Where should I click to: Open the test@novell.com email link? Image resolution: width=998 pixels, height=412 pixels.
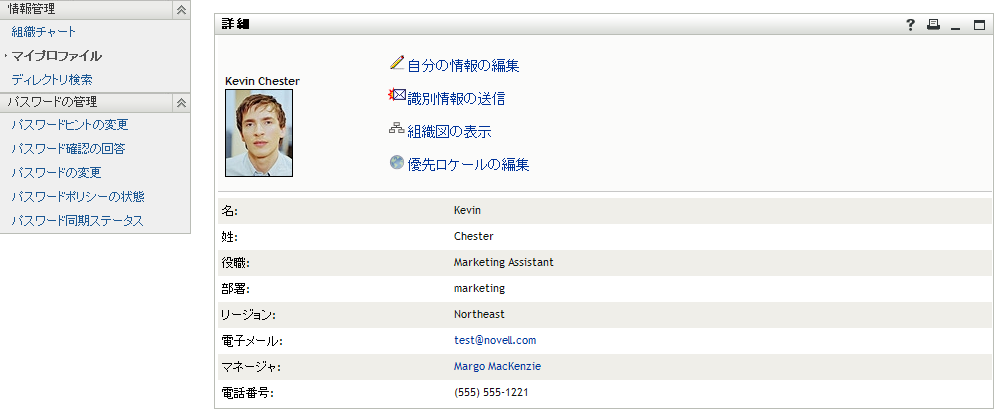click(x=495, y=340)
